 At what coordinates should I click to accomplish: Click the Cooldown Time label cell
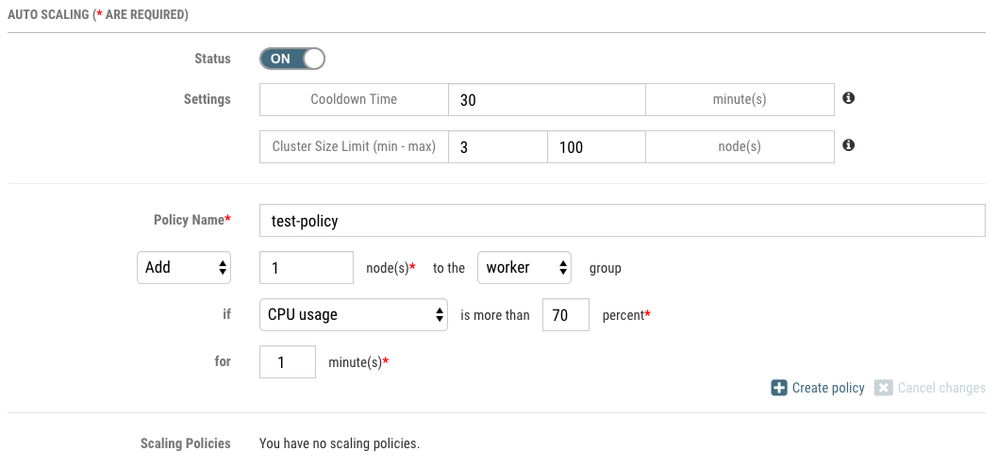point(354,99)
